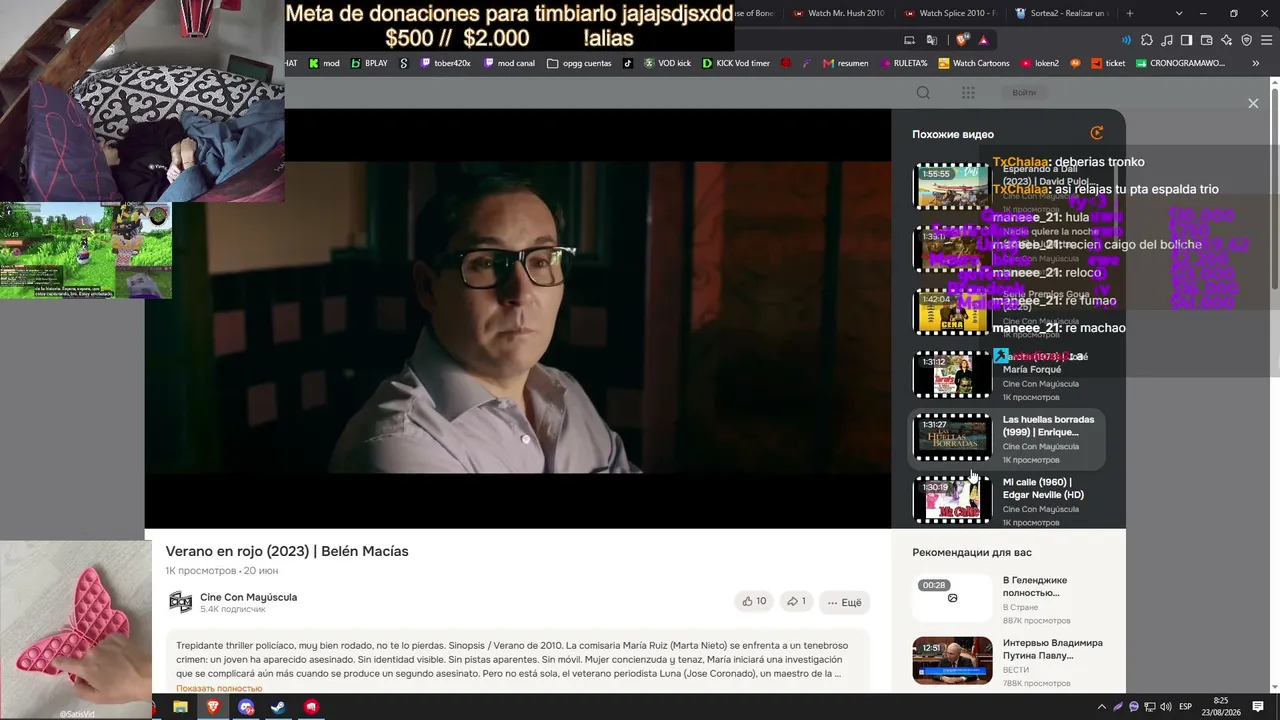The height and width of the screenshot is (720, 1280).
Task: Open the media playlist music-note icon
Action: coord(1167,40)
